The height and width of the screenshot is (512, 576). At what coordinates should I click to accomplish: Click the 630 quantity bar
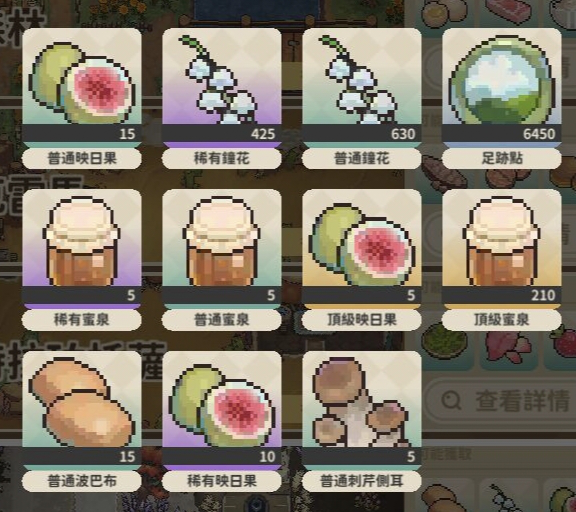362,133
